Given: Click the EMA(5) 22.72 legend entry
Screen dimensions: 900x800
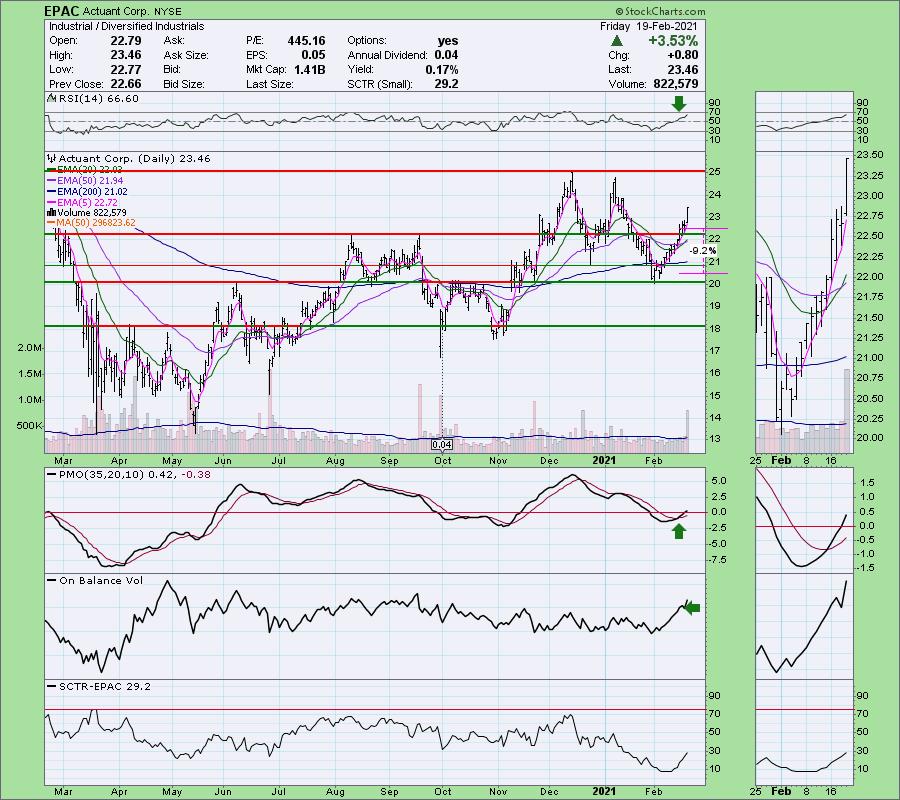Looking at the screenshot, I should (x=87, y=203).
